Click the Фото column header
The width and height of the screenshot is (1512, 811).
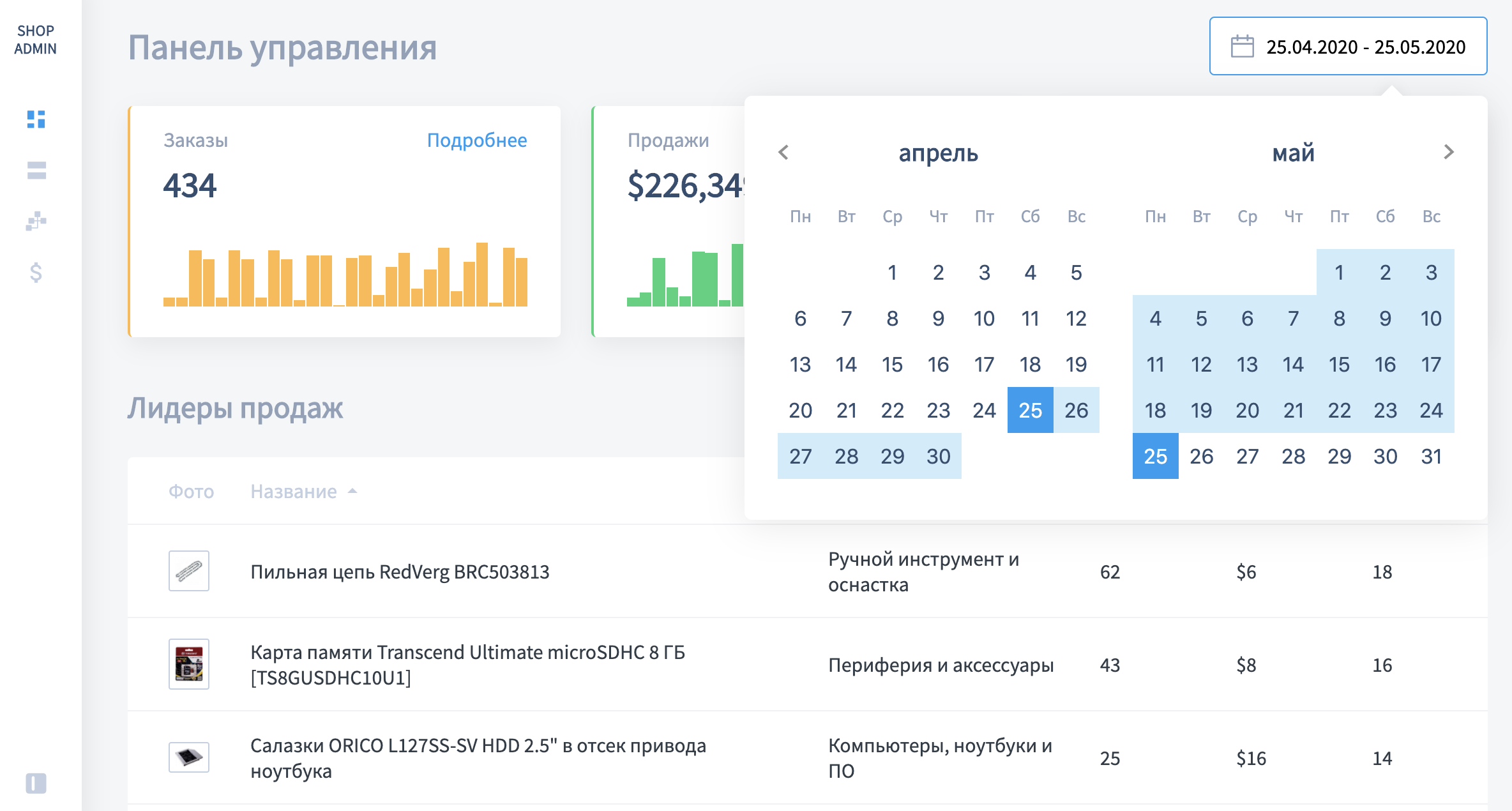(x=191, y=491)
